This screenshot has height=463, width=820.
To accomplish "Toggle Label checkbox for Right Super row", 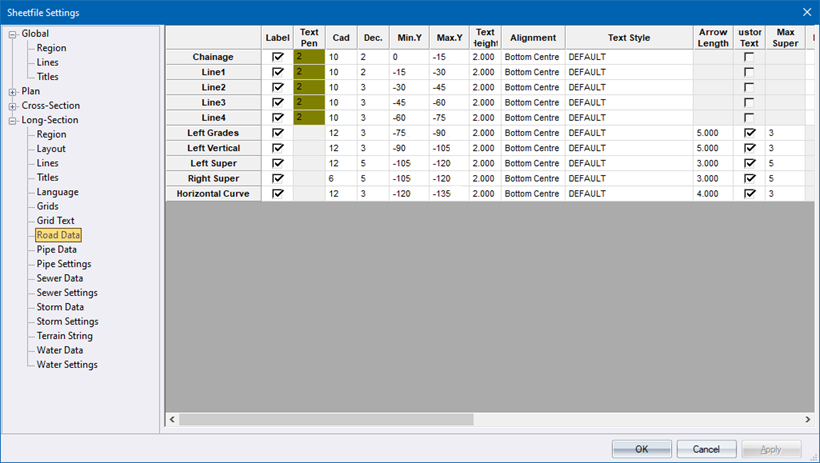I will pyautogui.click(x=278, y=178).
